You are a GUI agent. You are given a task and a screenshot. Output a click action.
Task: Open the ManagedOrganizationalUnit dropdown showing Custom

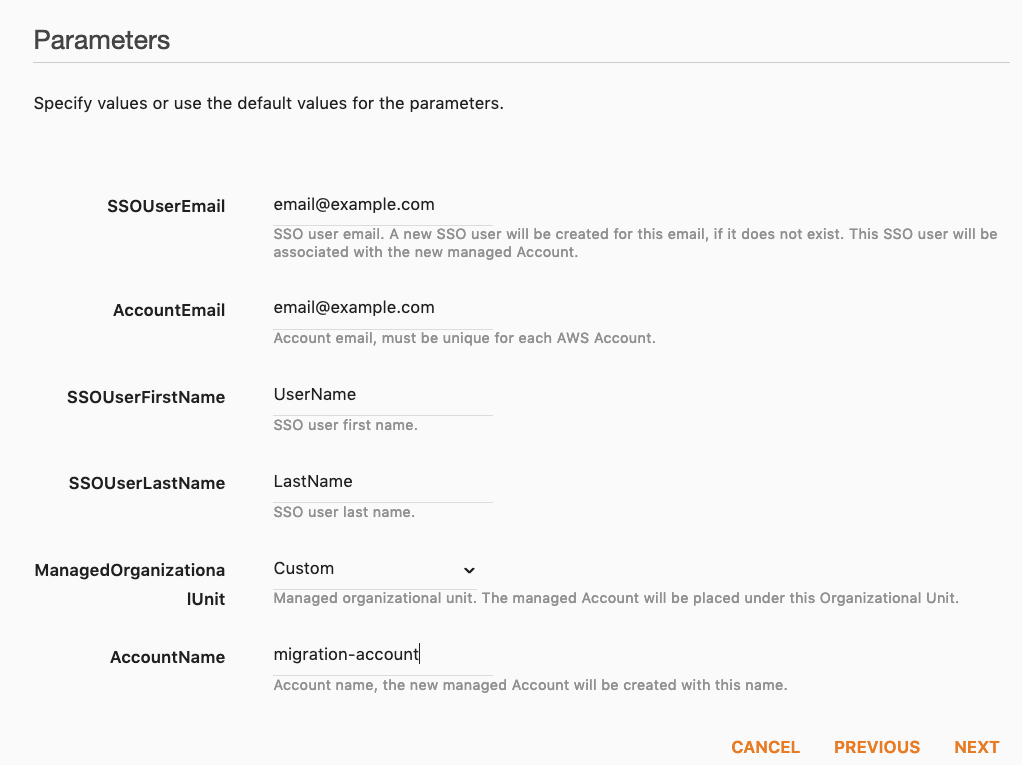coord(375,569)
